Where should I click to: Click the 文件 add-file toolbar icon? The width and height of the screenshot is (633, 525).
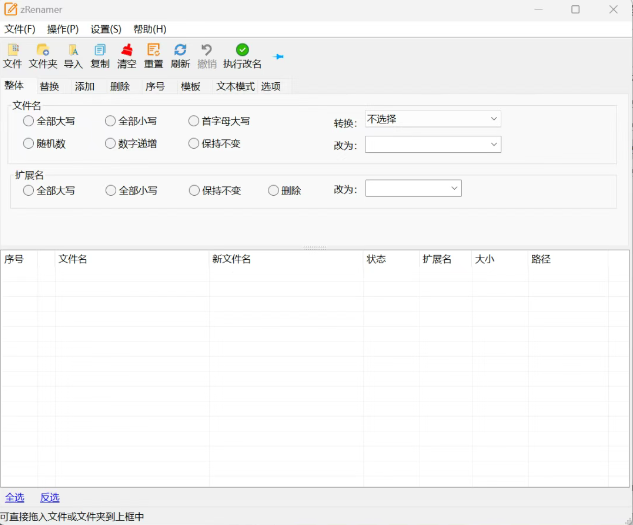(13, 50)
